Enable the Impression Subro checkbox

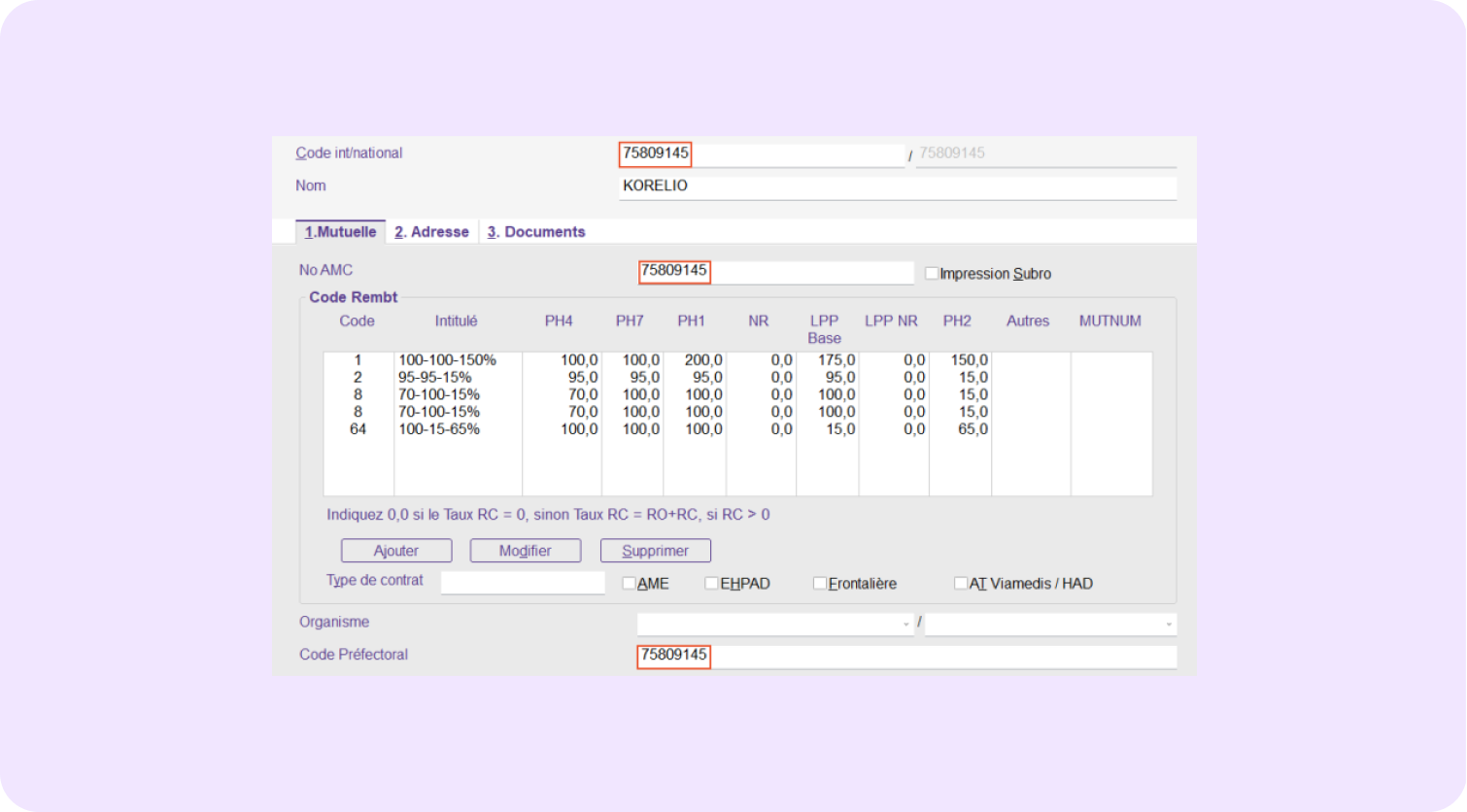pyautogui.click(x=932, y=274)
